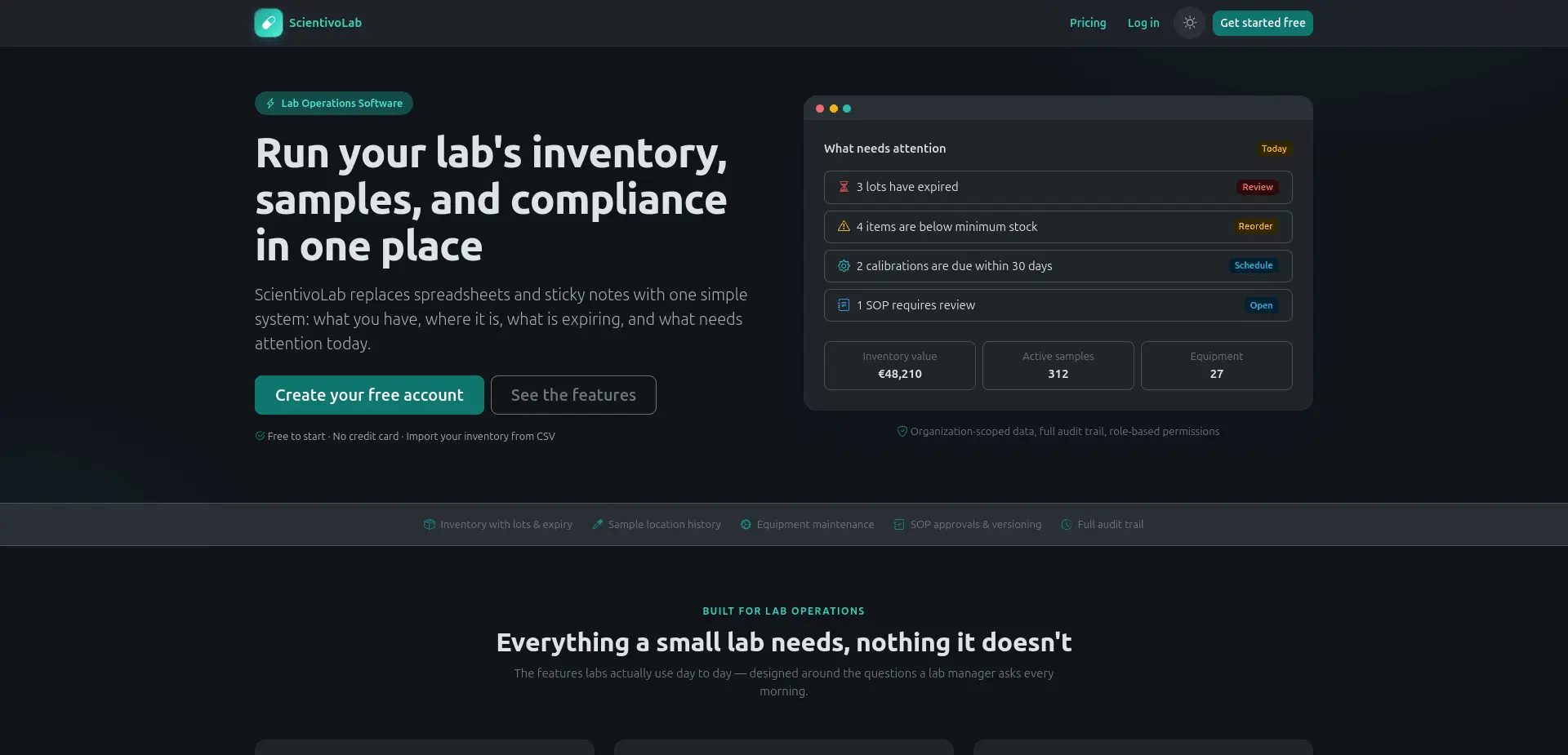Click the gear icon beside Equipment maintenance
The image size is (1568, 755).
(746, 525)
